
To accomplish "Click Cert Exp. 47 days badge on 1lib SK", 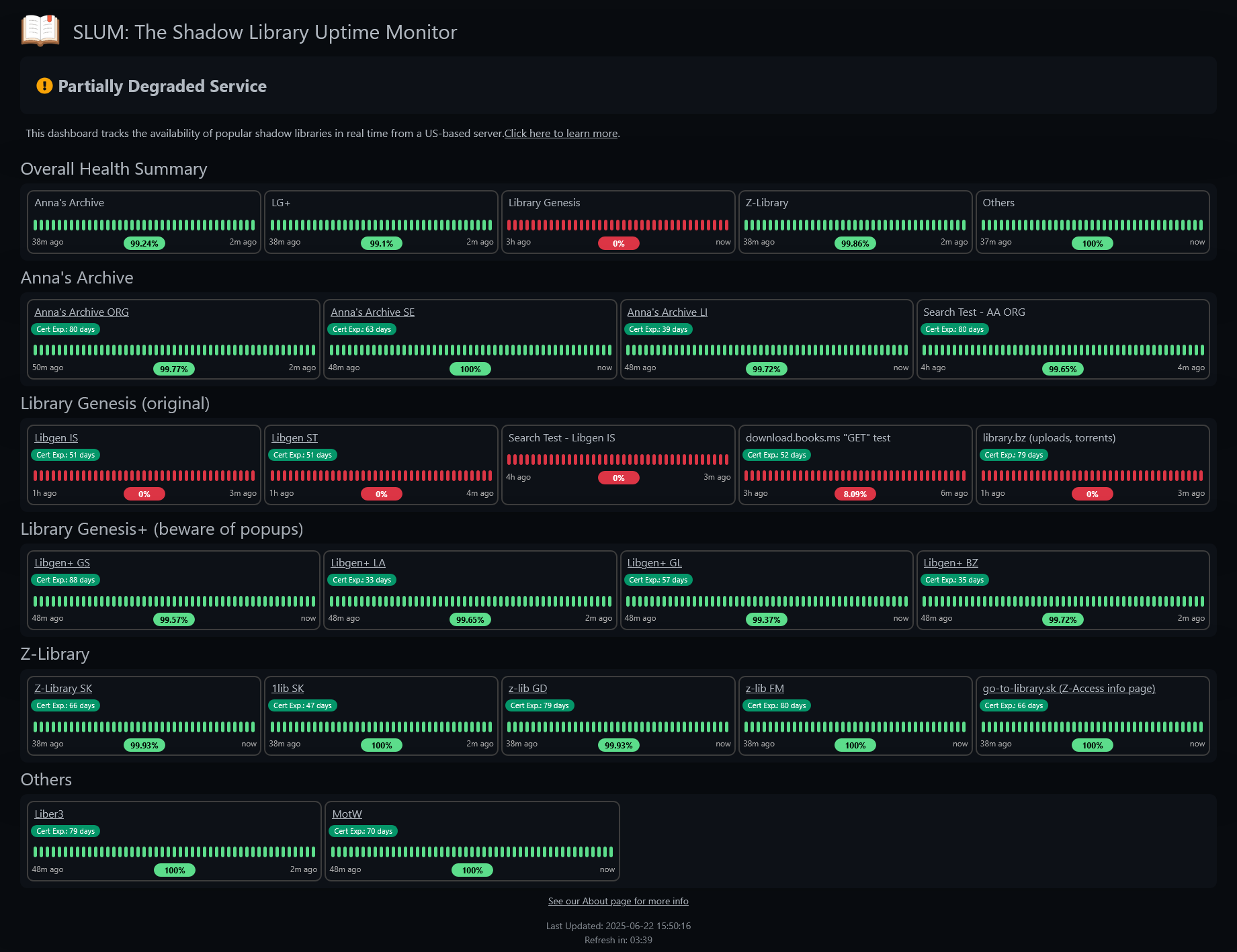I will click(x=302, y=705).
